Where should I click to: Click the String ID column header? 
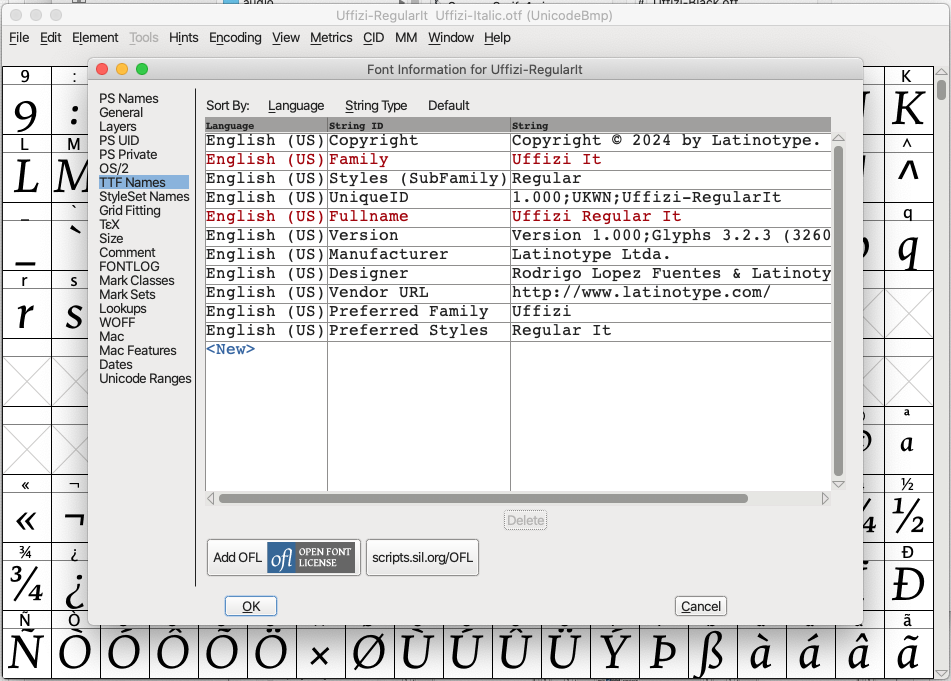click(x=419, y=126)
